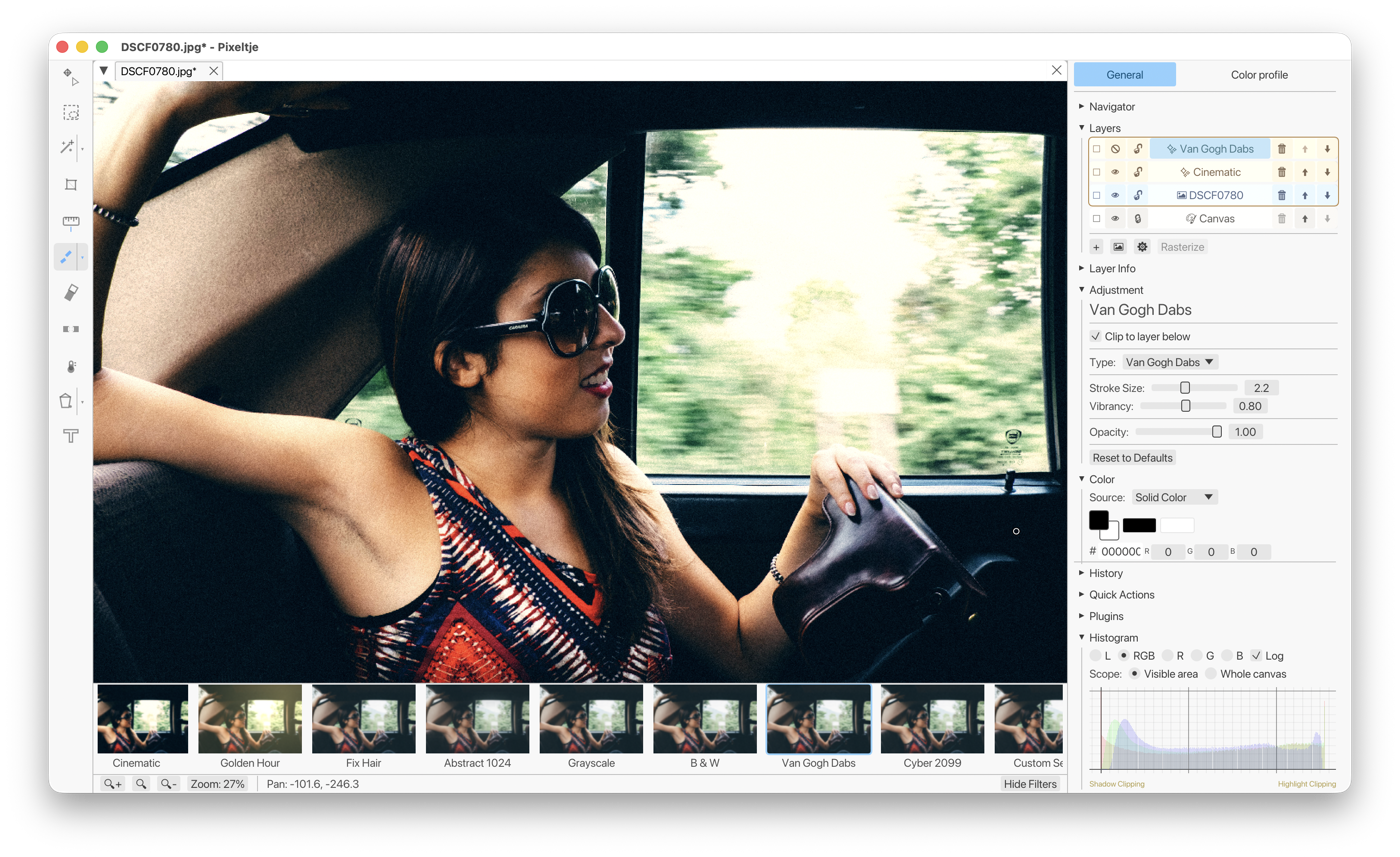
Task: Open layer settings gear icon
Action: [x=1142, y=246]
